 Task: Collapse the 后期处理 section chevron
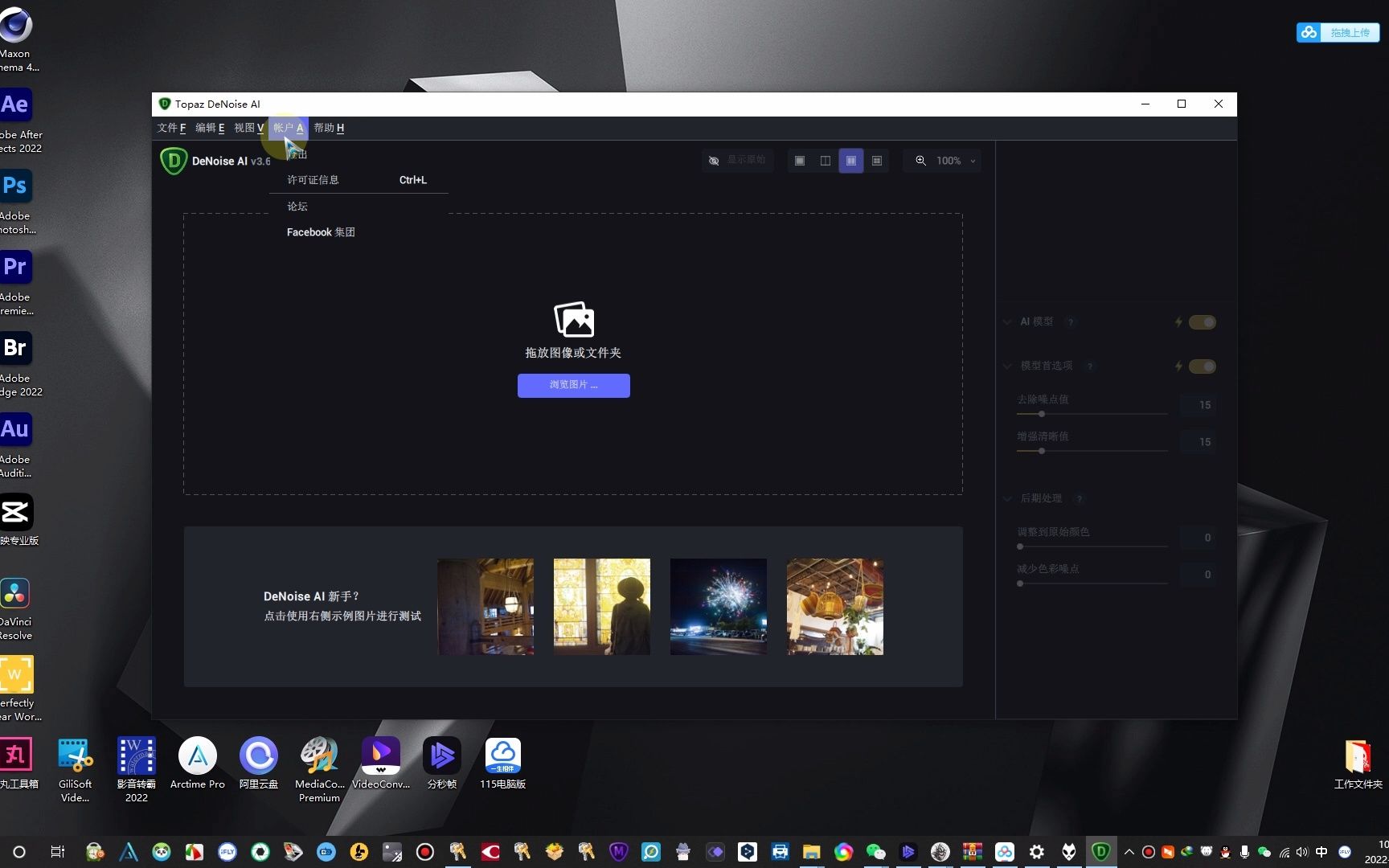tap(1007, 498)
